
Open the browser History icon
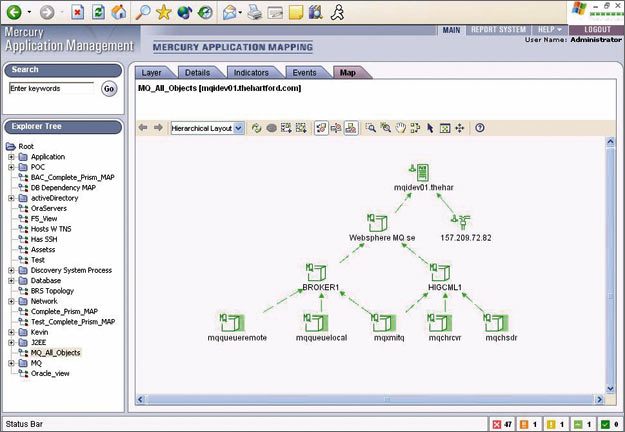tap(205, 12)
